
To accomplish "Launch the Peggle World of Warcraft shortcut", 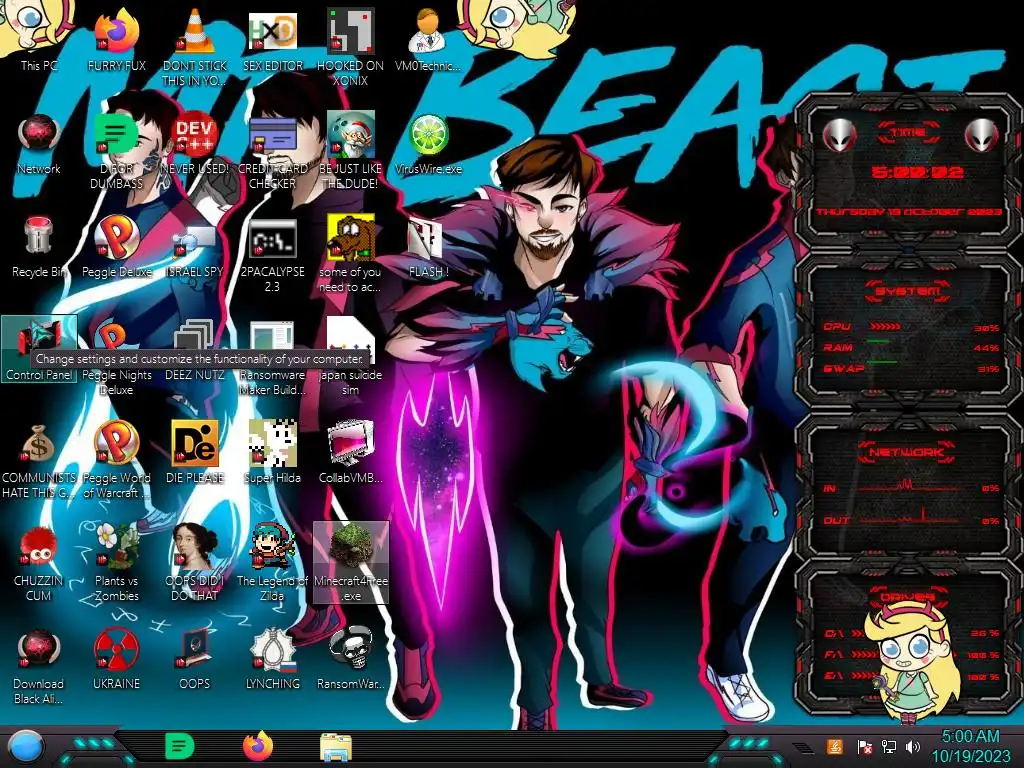I will point(116,457).
